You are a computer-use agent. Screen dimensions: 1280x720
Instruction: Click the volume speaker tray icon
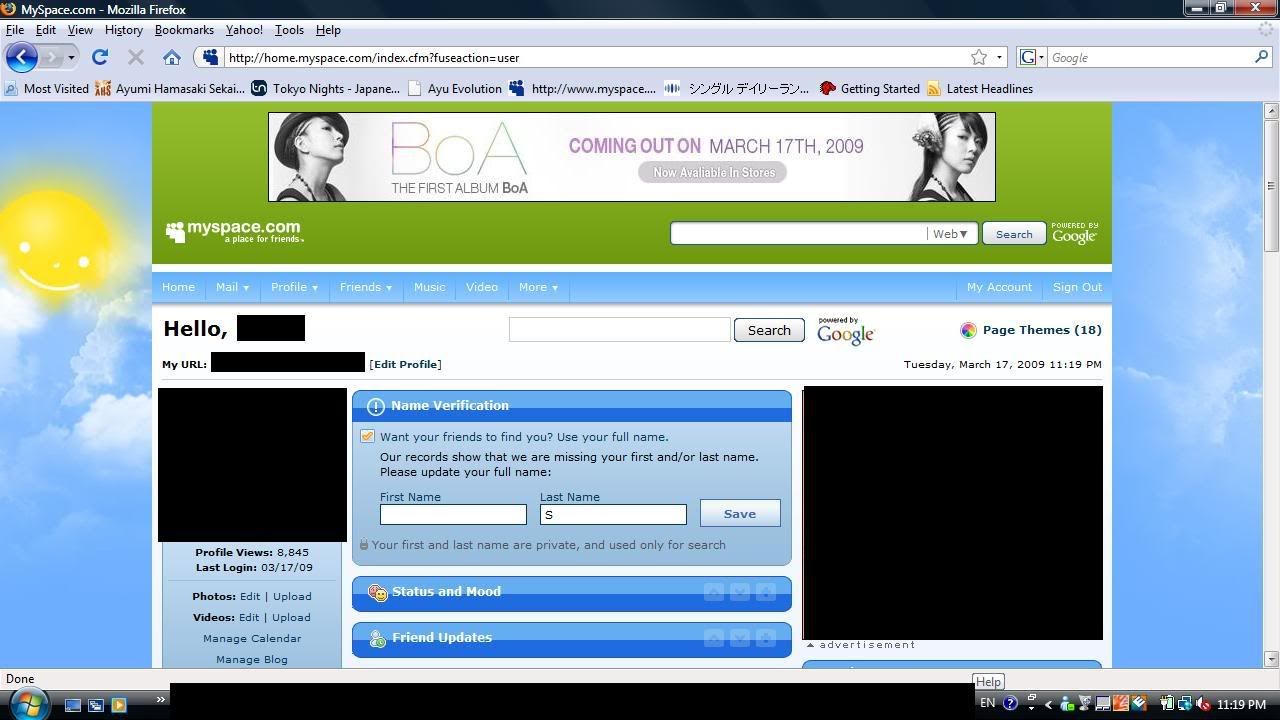(1203, 704)
